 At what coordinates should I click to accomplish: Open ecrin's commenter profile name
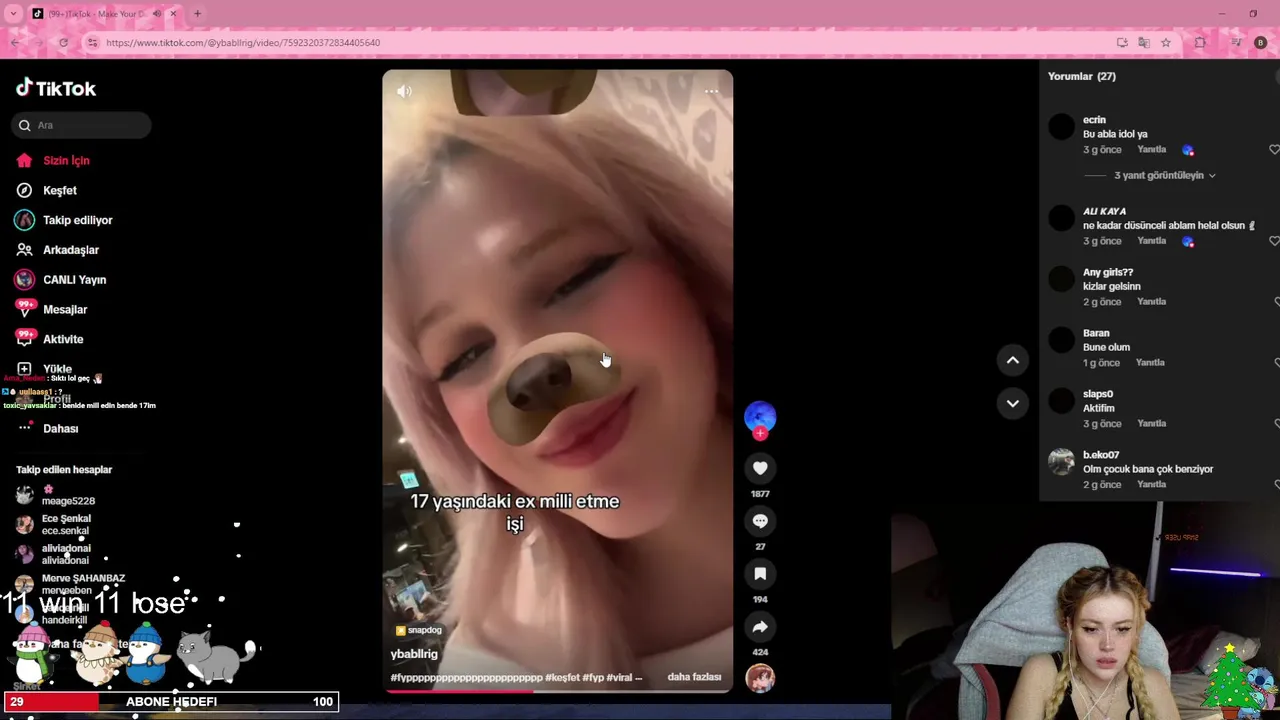click(x=1094, y=120)
